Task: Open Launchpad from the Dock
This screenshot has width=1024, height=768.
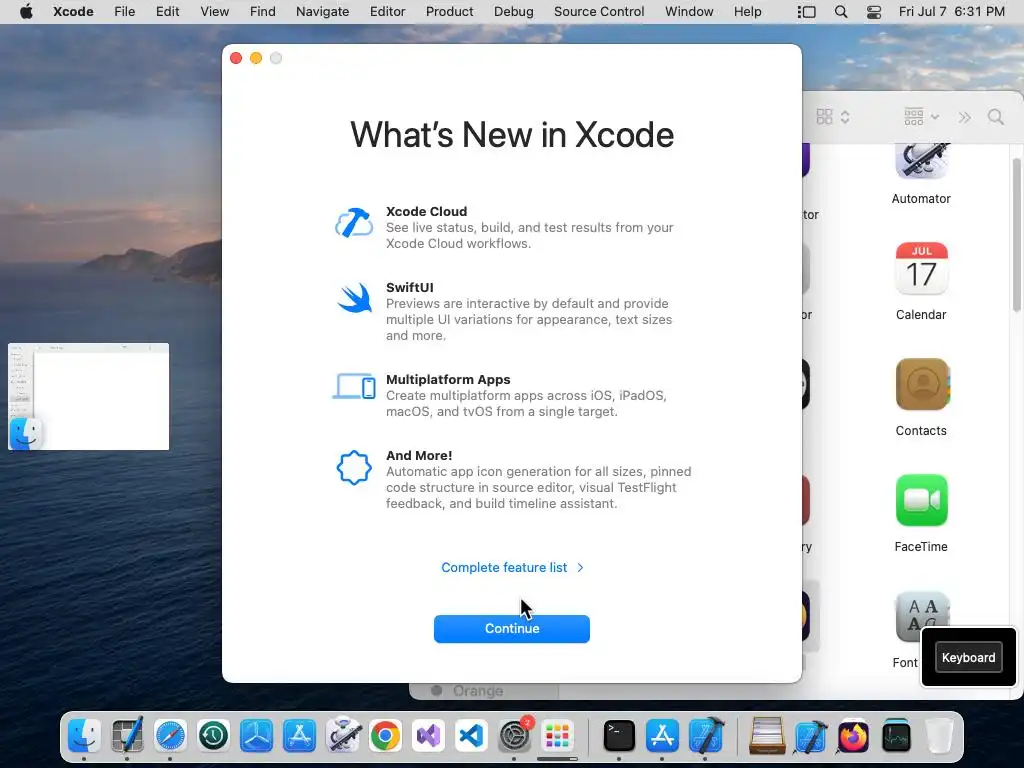Action: click(x=557, y=736)
